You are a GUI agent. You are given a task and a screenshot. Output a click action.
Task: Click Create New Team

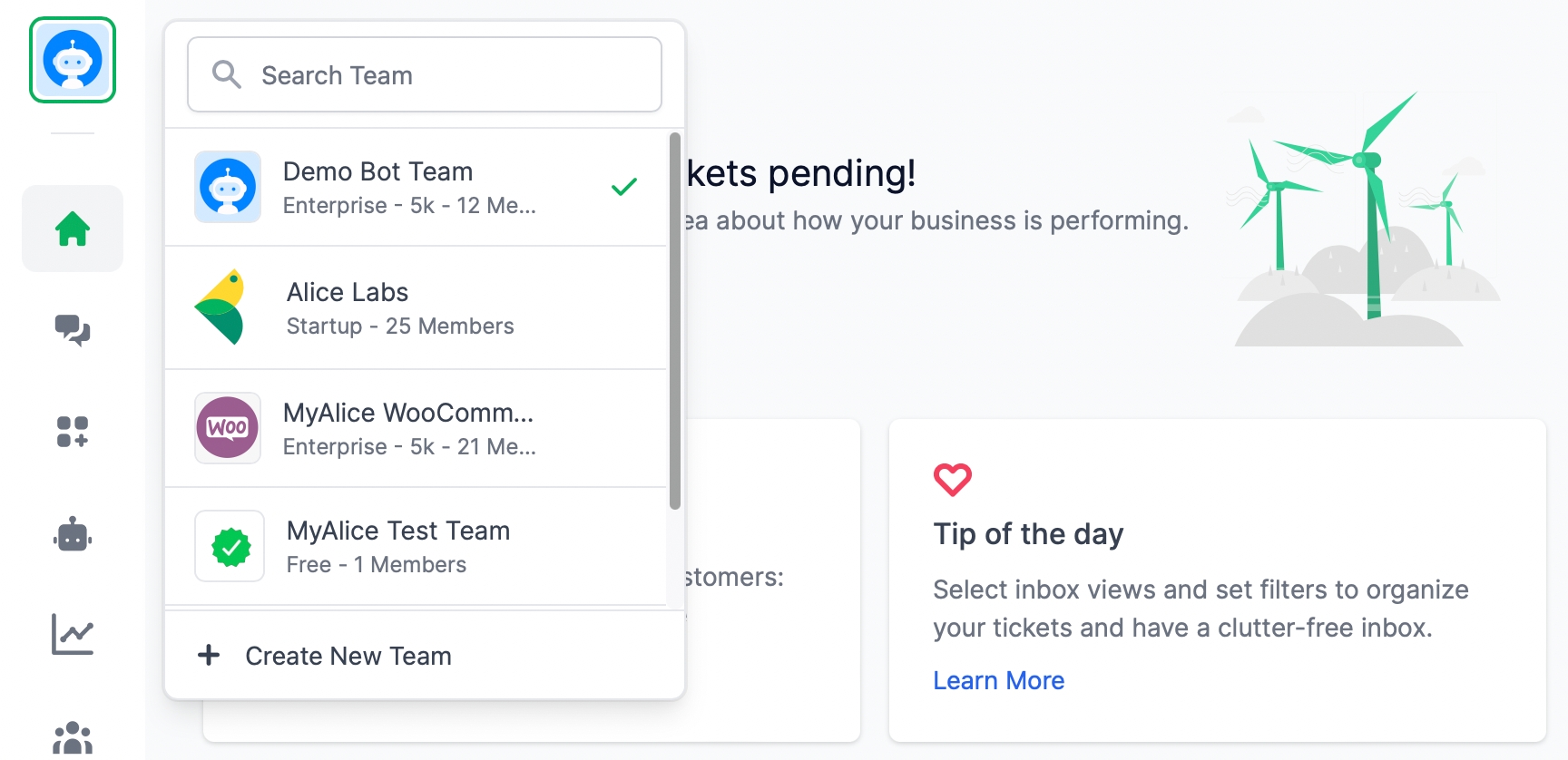[x=348, y=656]
